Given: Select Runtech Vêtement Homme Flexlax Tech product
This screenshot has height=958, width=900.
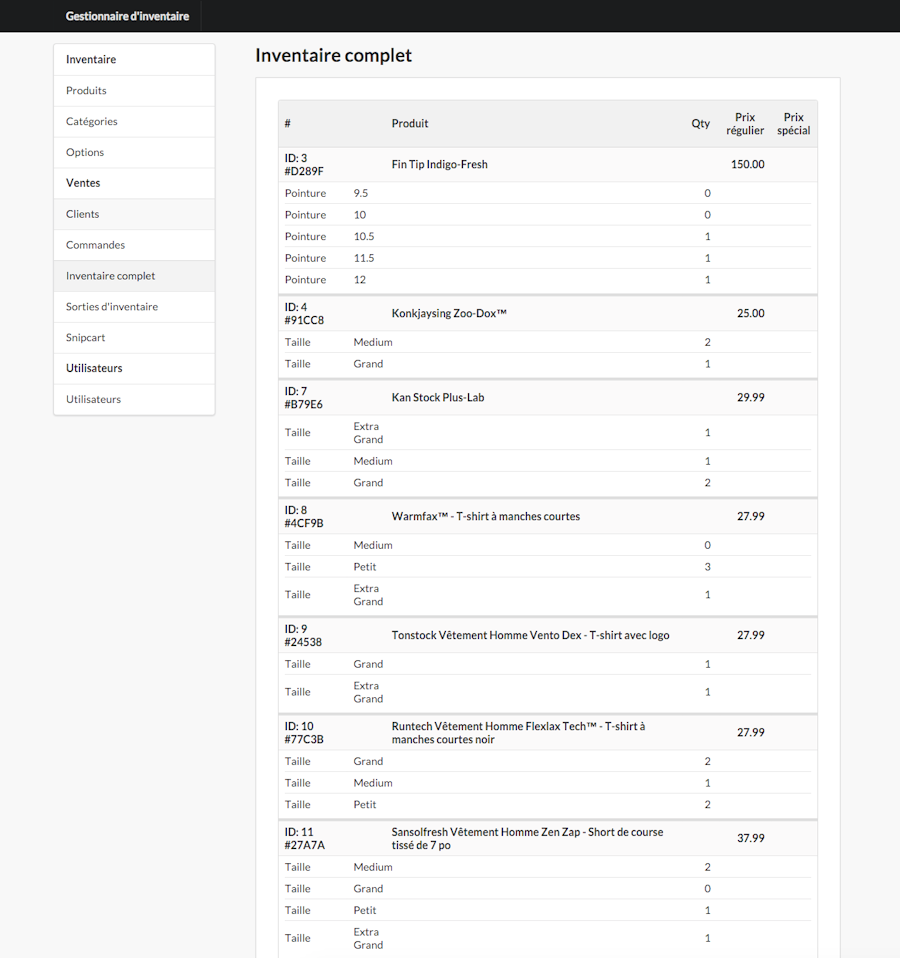Looking at the screenshot, I should tap(518, 733).
